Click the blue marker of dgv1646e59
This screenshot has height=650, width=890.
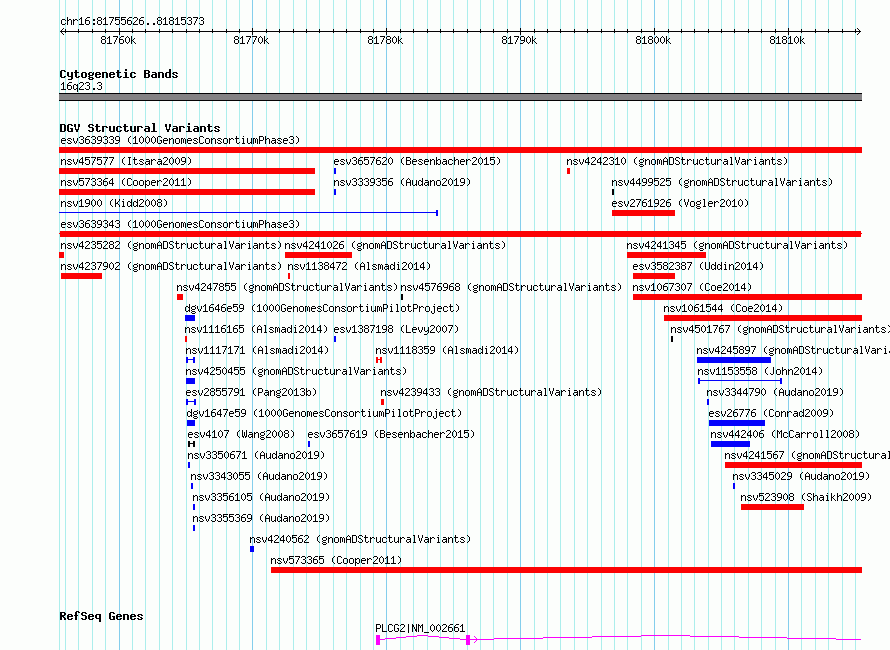point(190,318)
